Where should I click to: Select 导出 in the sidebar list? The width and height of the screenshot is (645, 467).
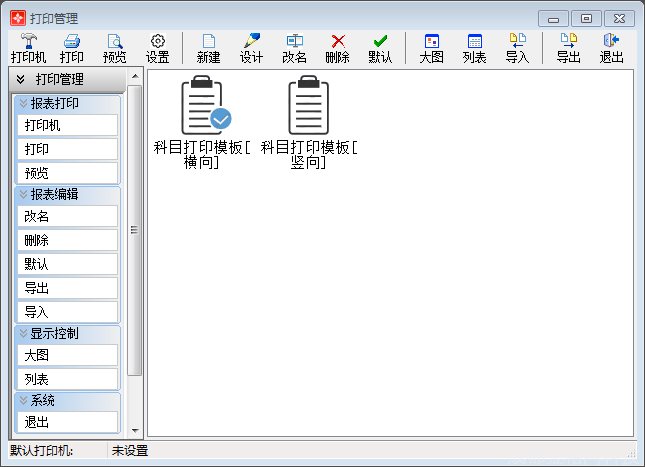coord(68,288)
